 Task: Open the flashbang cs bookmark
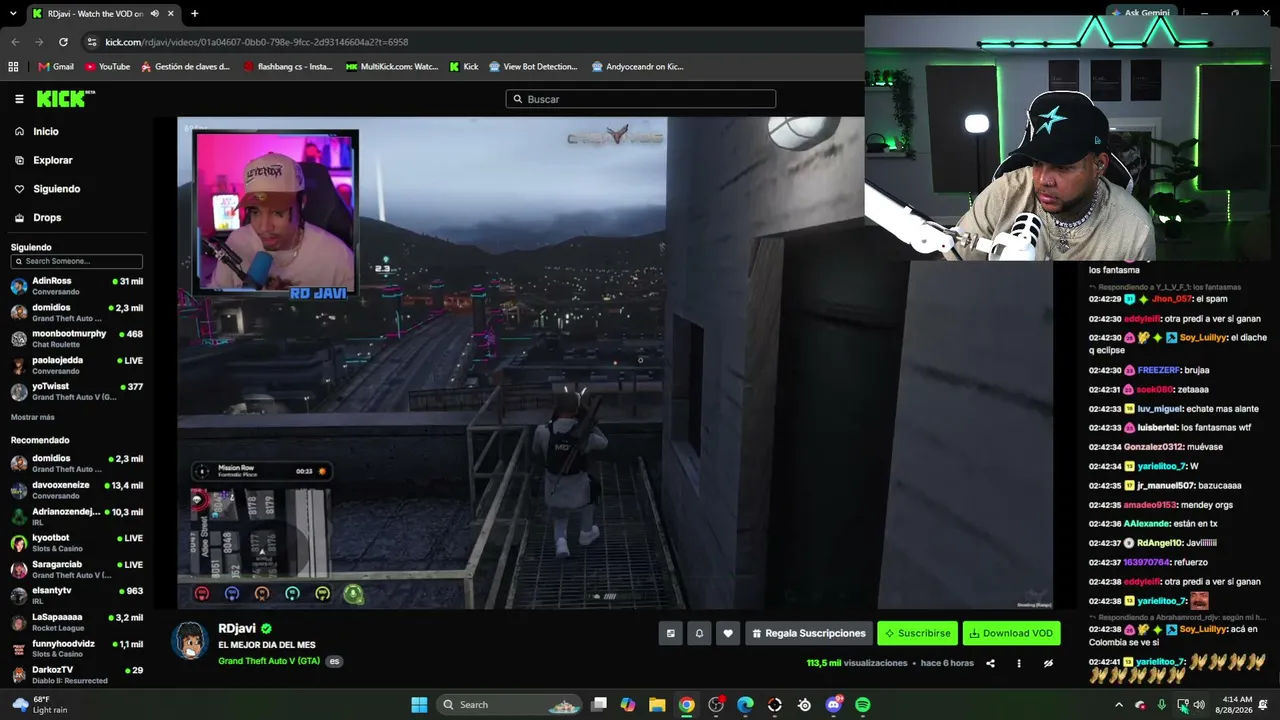point(288,67)
